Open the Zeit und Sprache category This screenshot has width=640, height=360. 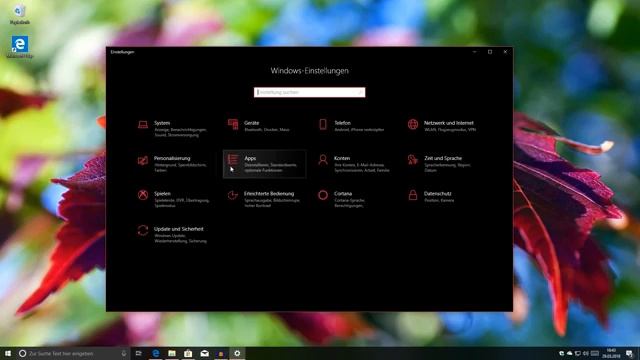444,164
